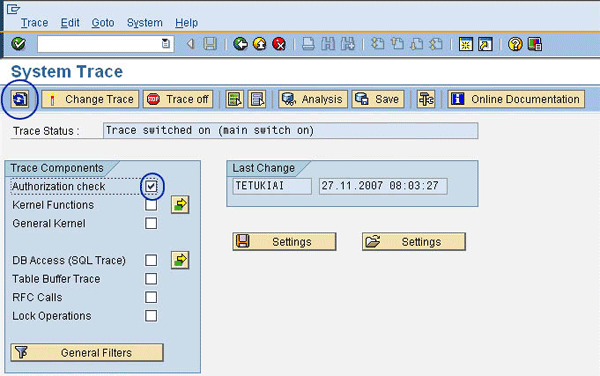Click the Find binoculars icon
Screen dimensions: 600x376
point(328,44)
